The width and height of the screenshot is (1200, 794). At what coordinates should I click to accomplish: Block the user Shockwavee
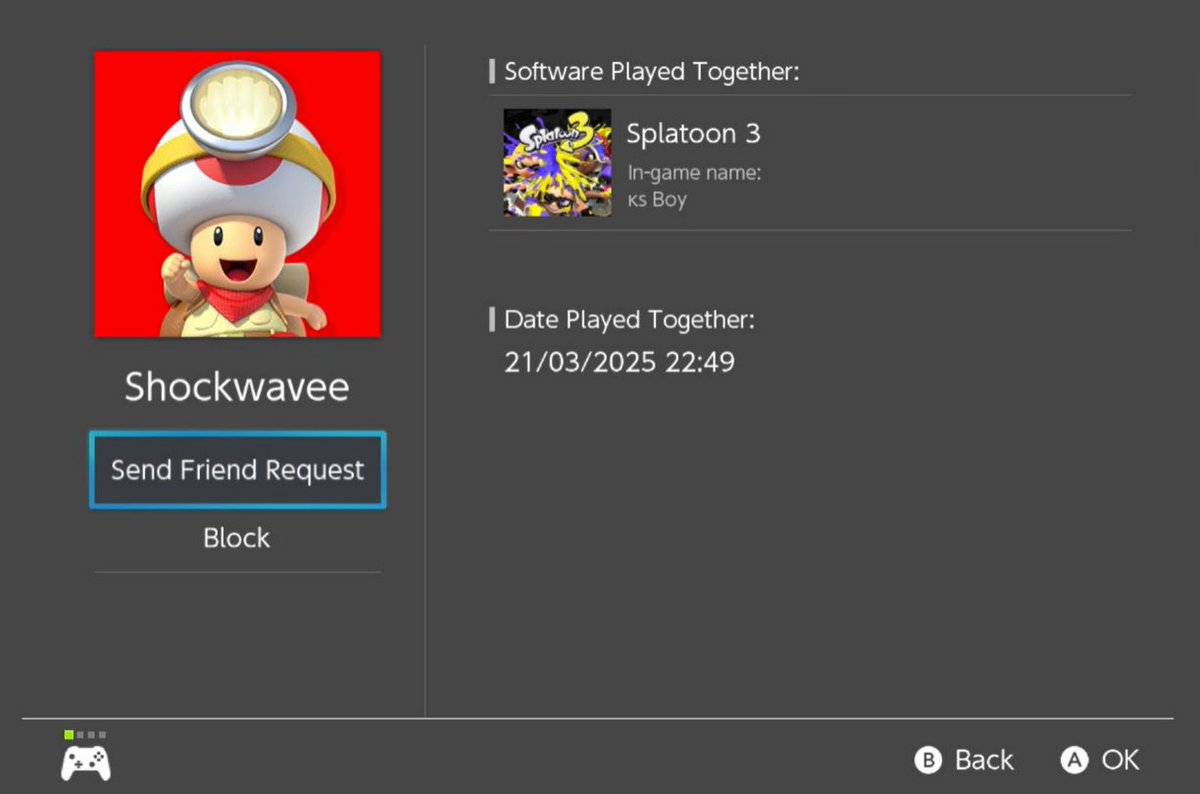pyautogui.click(x=237, y=538)
